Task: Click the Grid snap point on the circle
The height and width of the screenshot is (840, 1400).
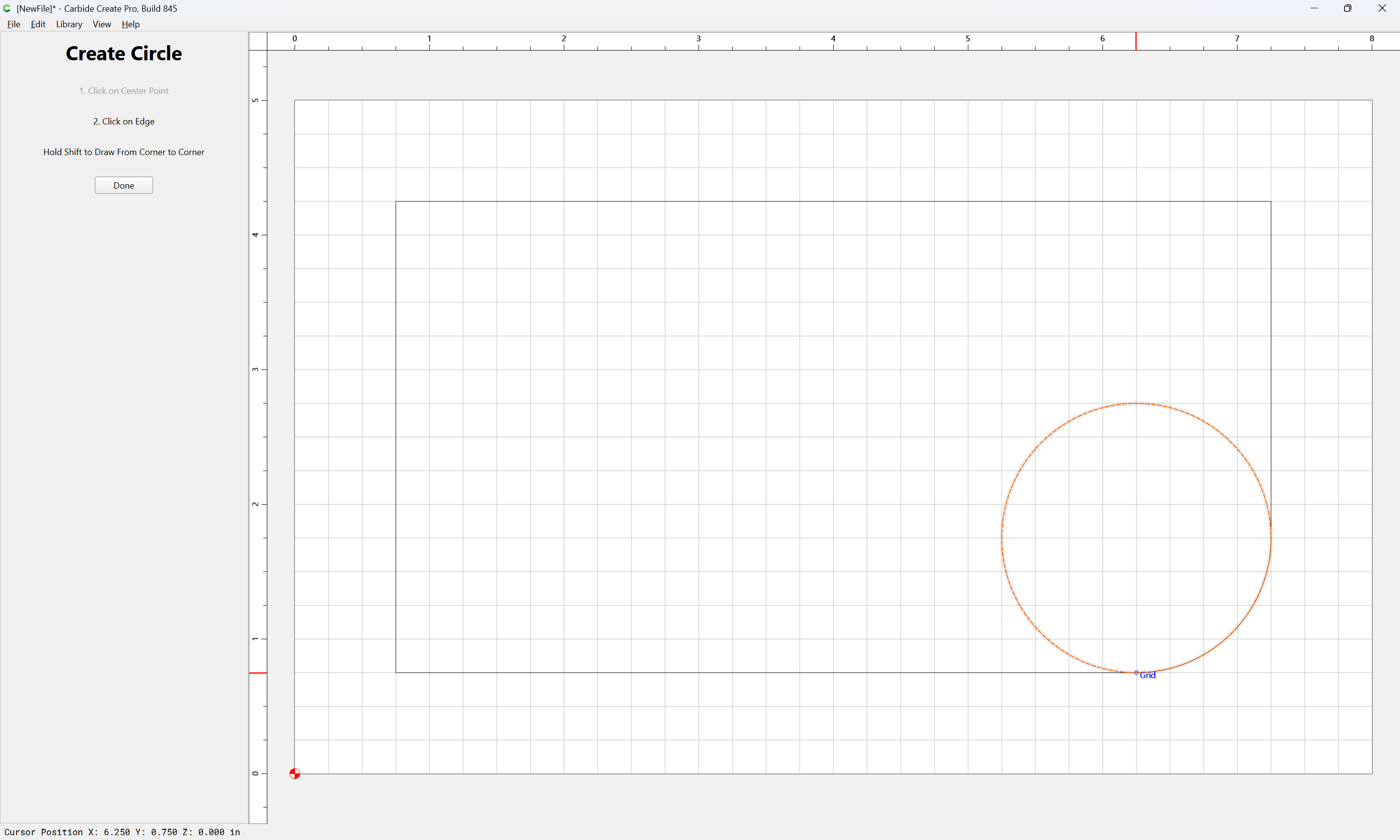Action: click(1137, 672)
